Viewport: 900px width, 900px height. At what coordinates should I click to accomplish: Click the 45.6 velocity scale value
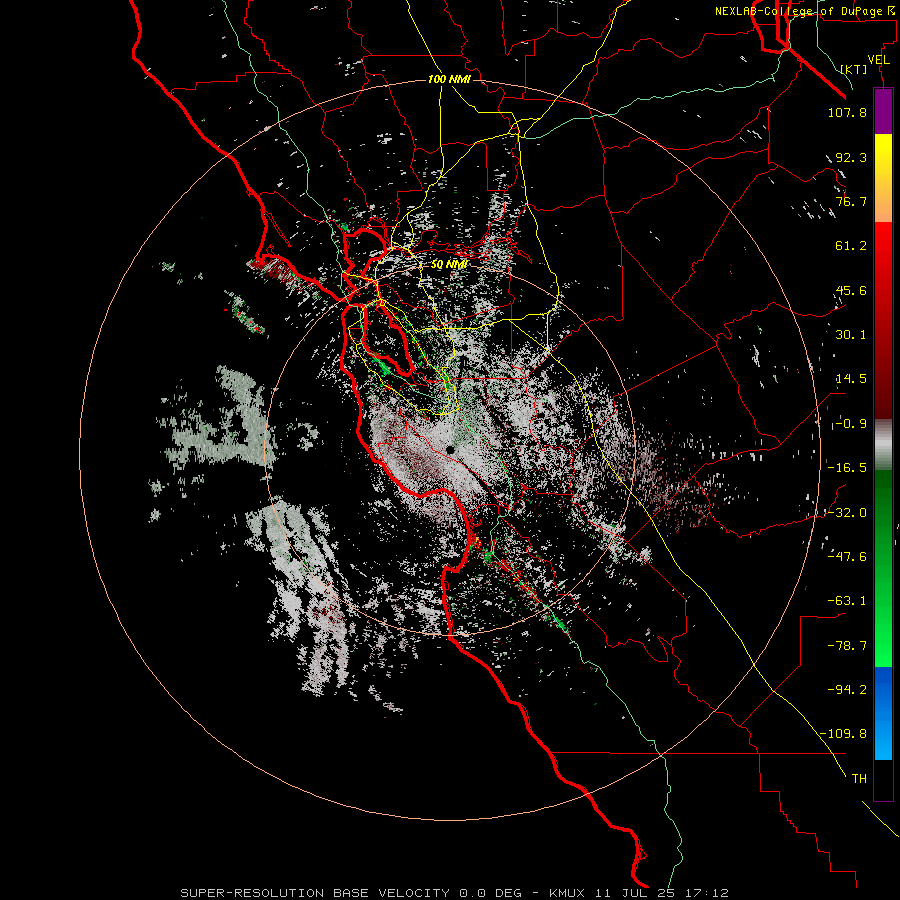851,290
